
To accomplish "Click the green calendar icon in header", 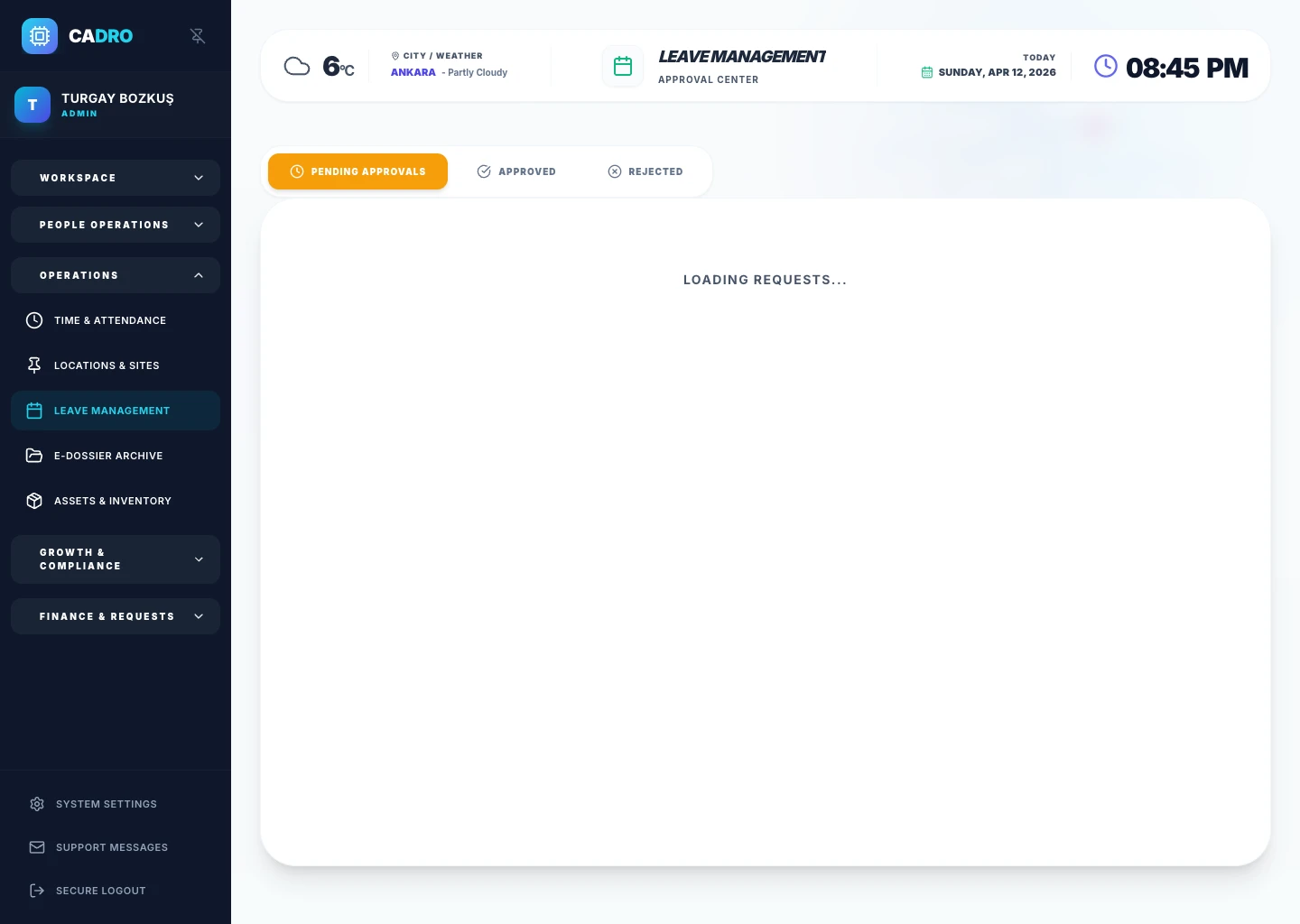I will (623, 66).
